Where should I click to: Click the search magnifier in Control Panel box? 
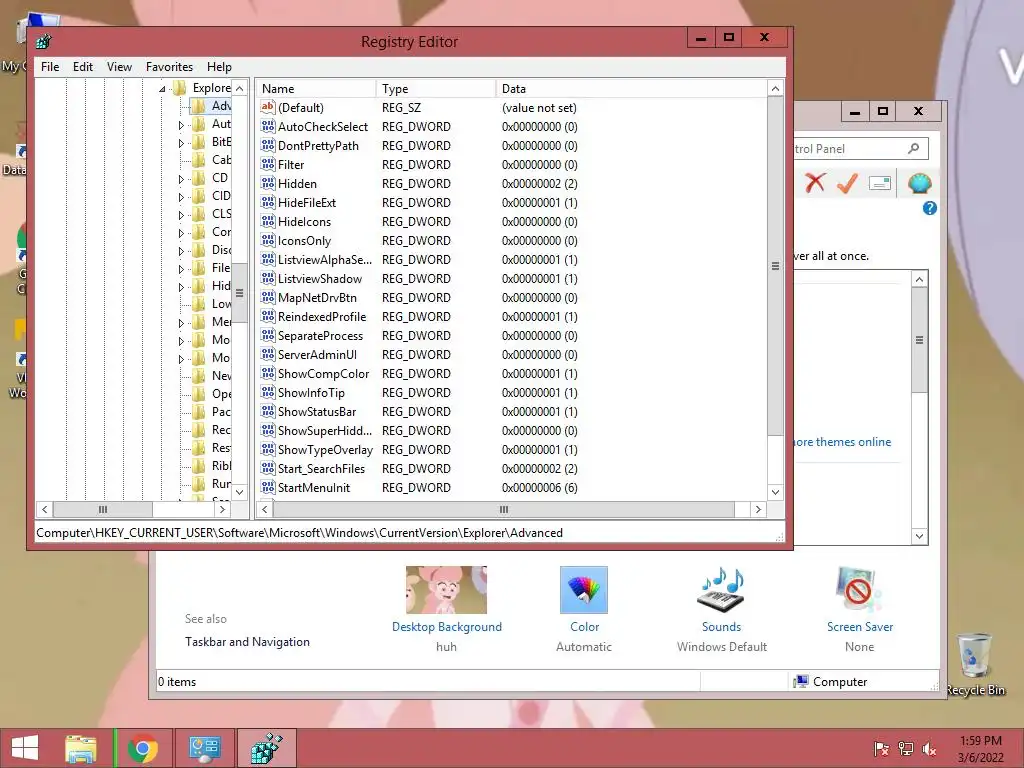914,149
